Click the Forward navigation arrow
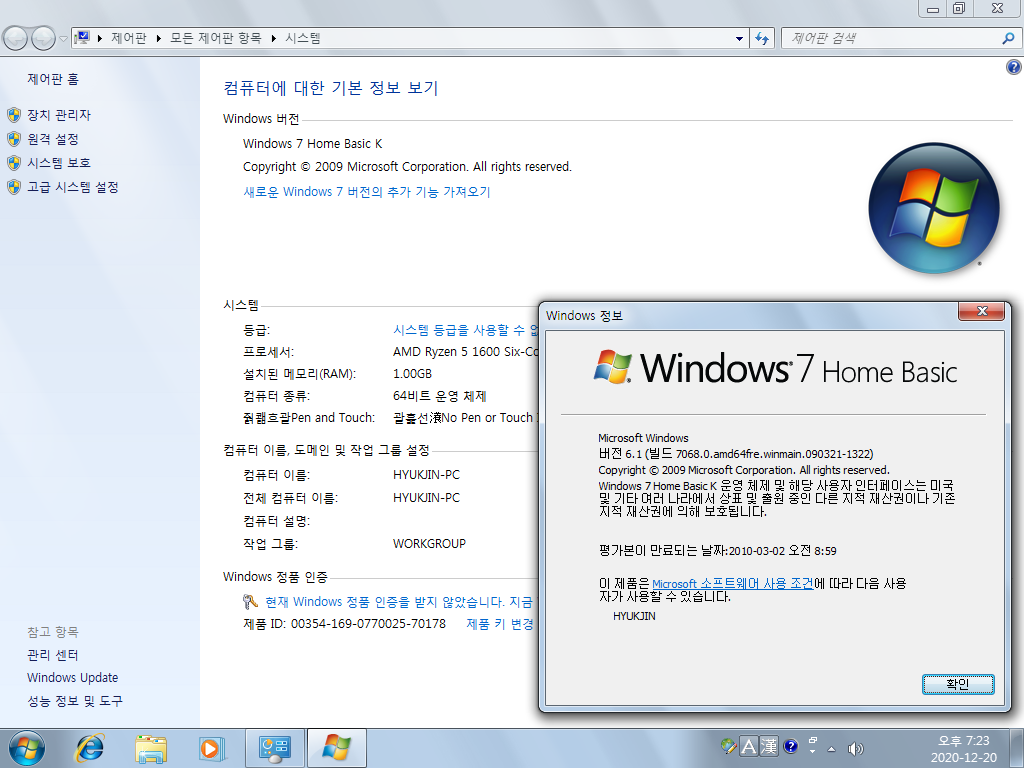Image resolution: width=1024 pixels, height=768 pixels. 43,39
